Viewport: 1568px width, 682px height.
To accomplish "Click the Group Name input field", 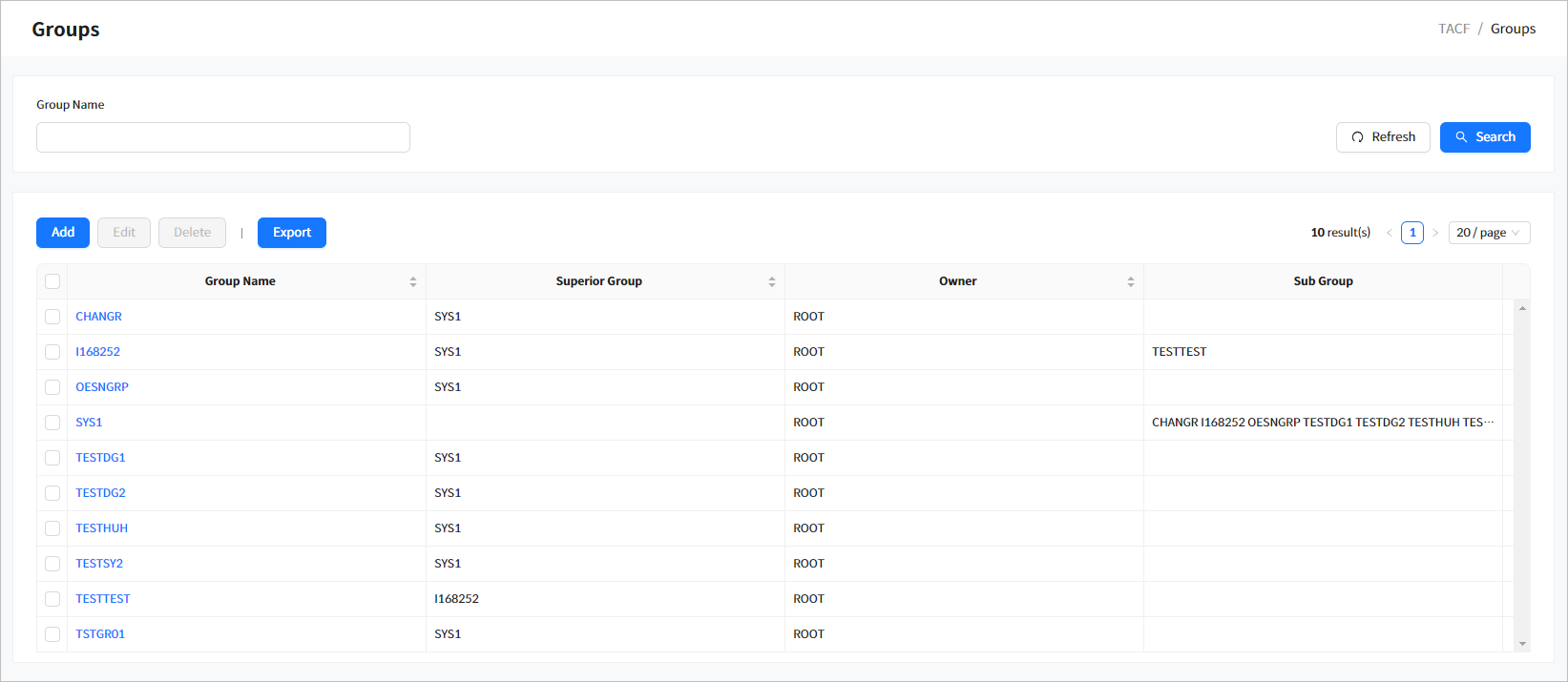I will click(x=223, y=137).
